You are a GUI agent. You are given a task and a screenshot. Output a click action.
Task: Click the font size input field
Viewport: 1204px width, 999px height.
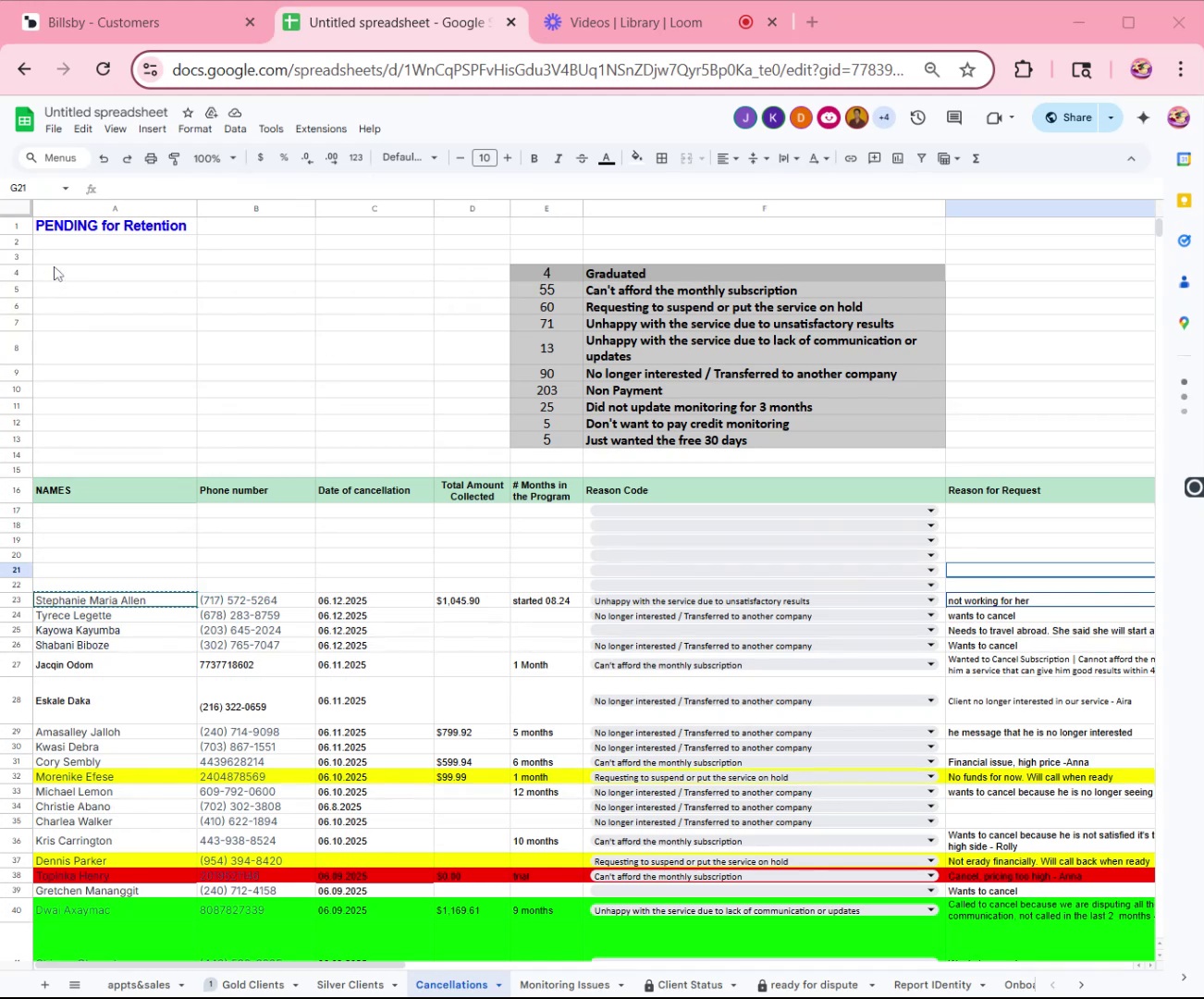pyautogui.click(x=484, y=158)
